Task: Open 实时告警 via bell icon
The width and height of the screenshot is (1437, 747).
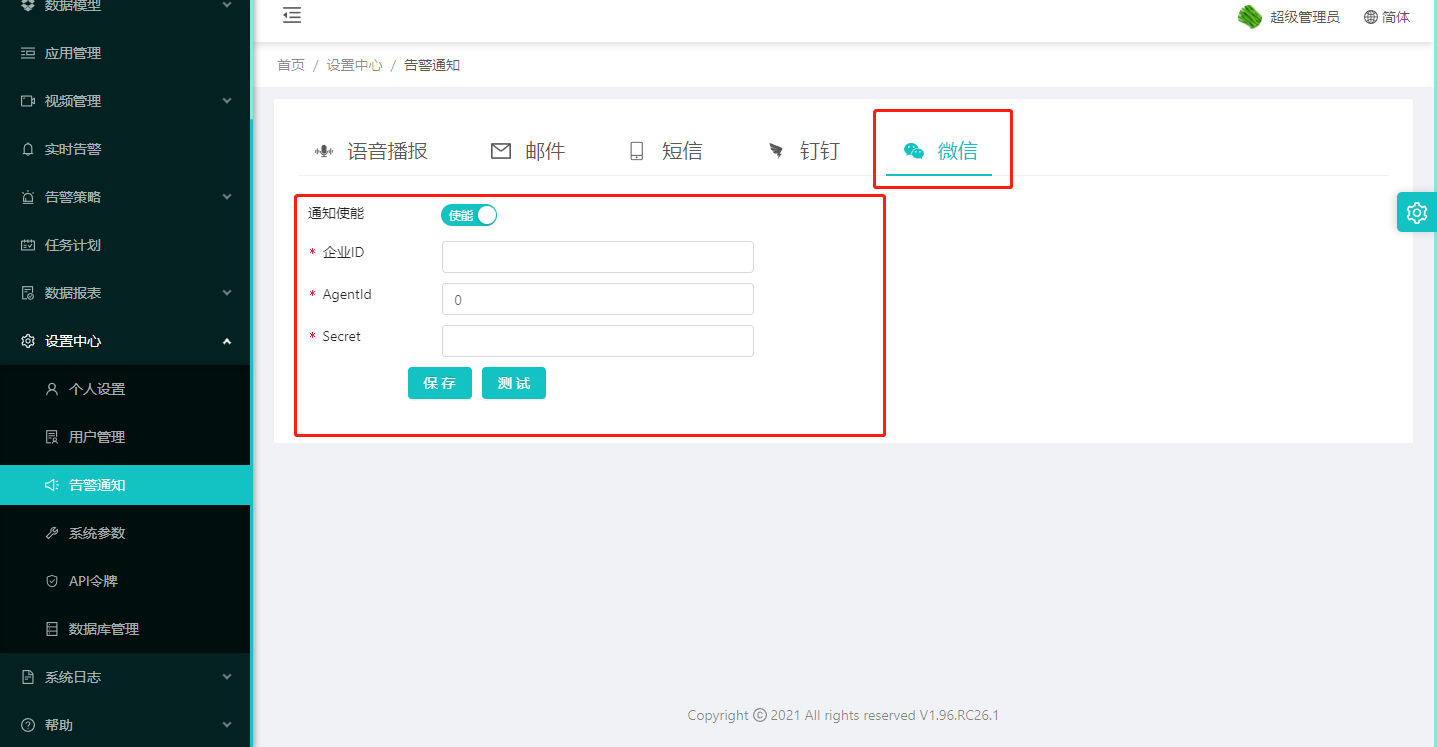Action: point(28,149)
